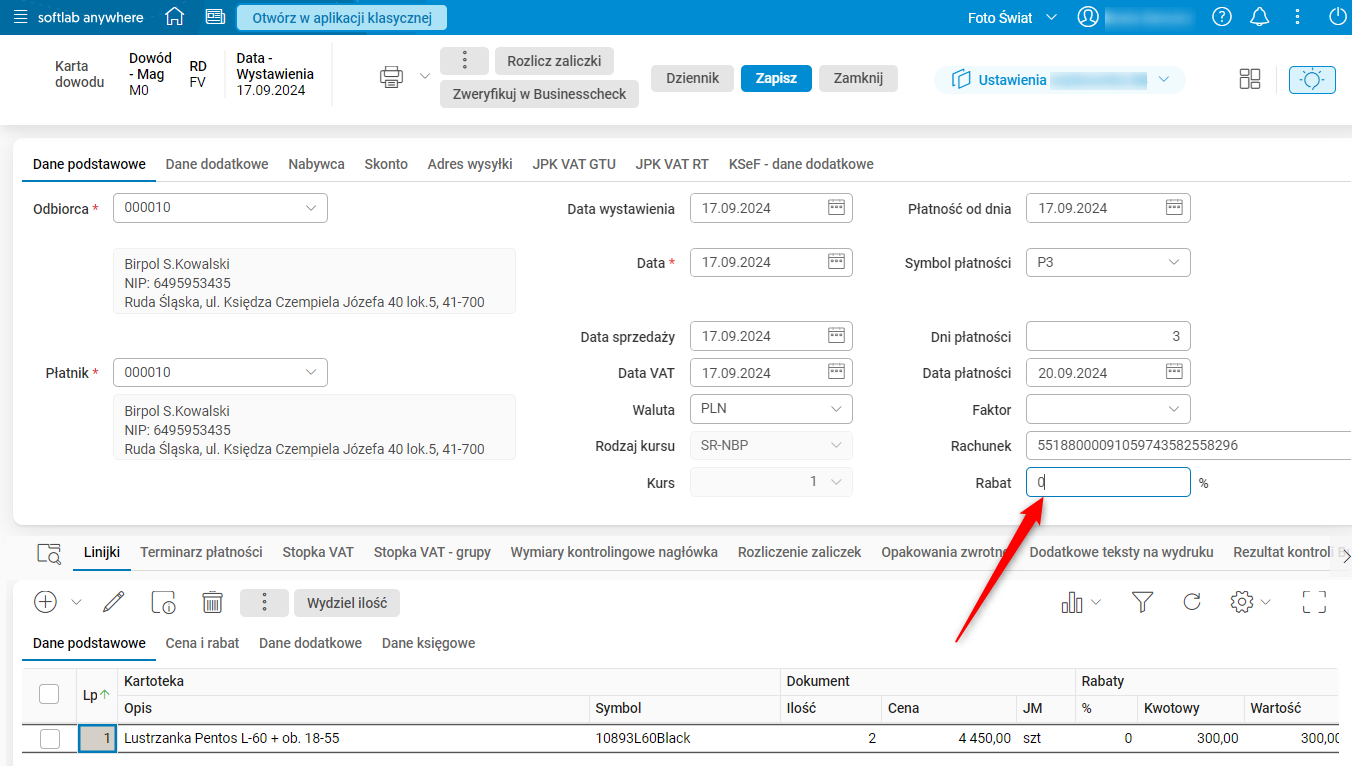Open the desktop list icon beside home

click(215, 17)
